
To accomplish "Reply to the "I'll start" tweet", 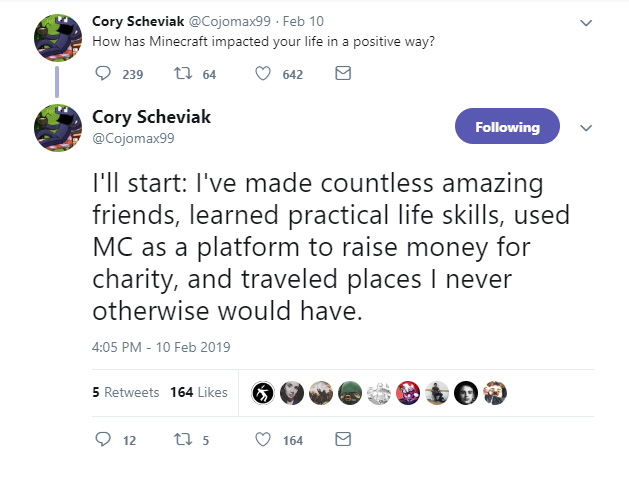I will [103, 439].
